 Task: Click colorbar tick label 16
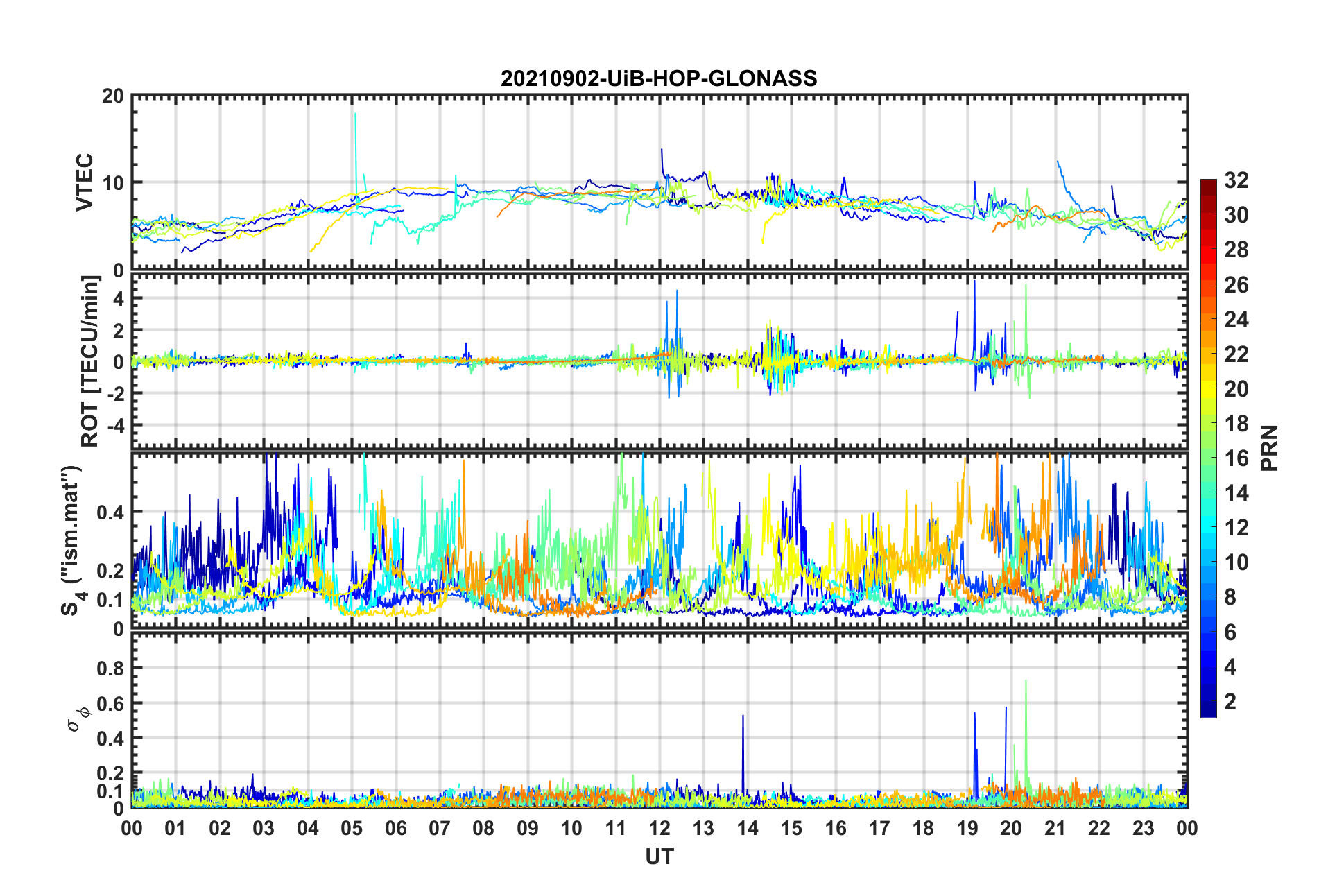point(1236,458)
